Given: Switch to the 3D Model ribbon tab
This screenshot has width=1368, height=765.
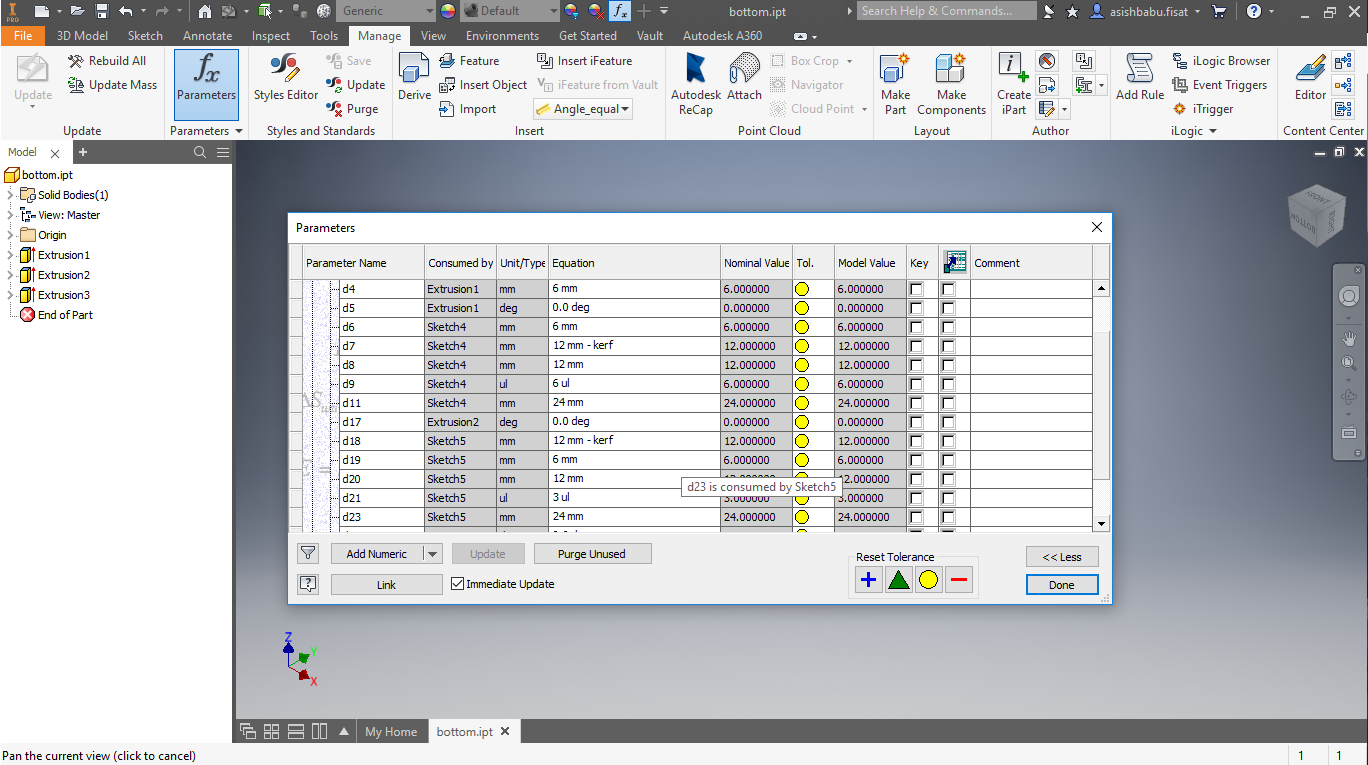Looking at the screenshot, I should click(x=82, y=35).
